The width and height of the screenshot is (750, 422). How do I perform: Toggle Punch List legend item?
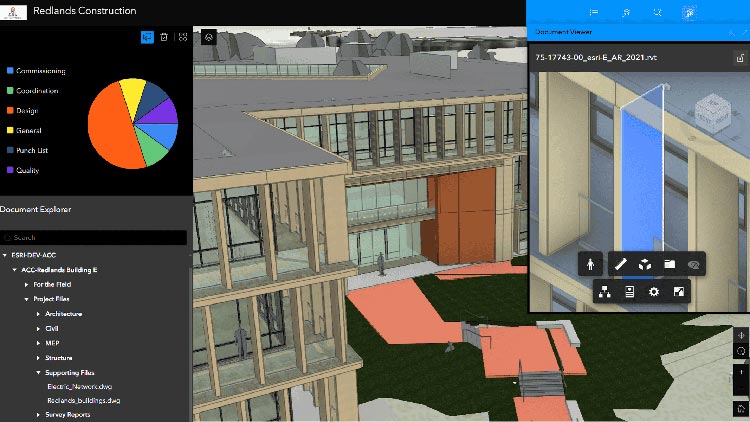27,150
